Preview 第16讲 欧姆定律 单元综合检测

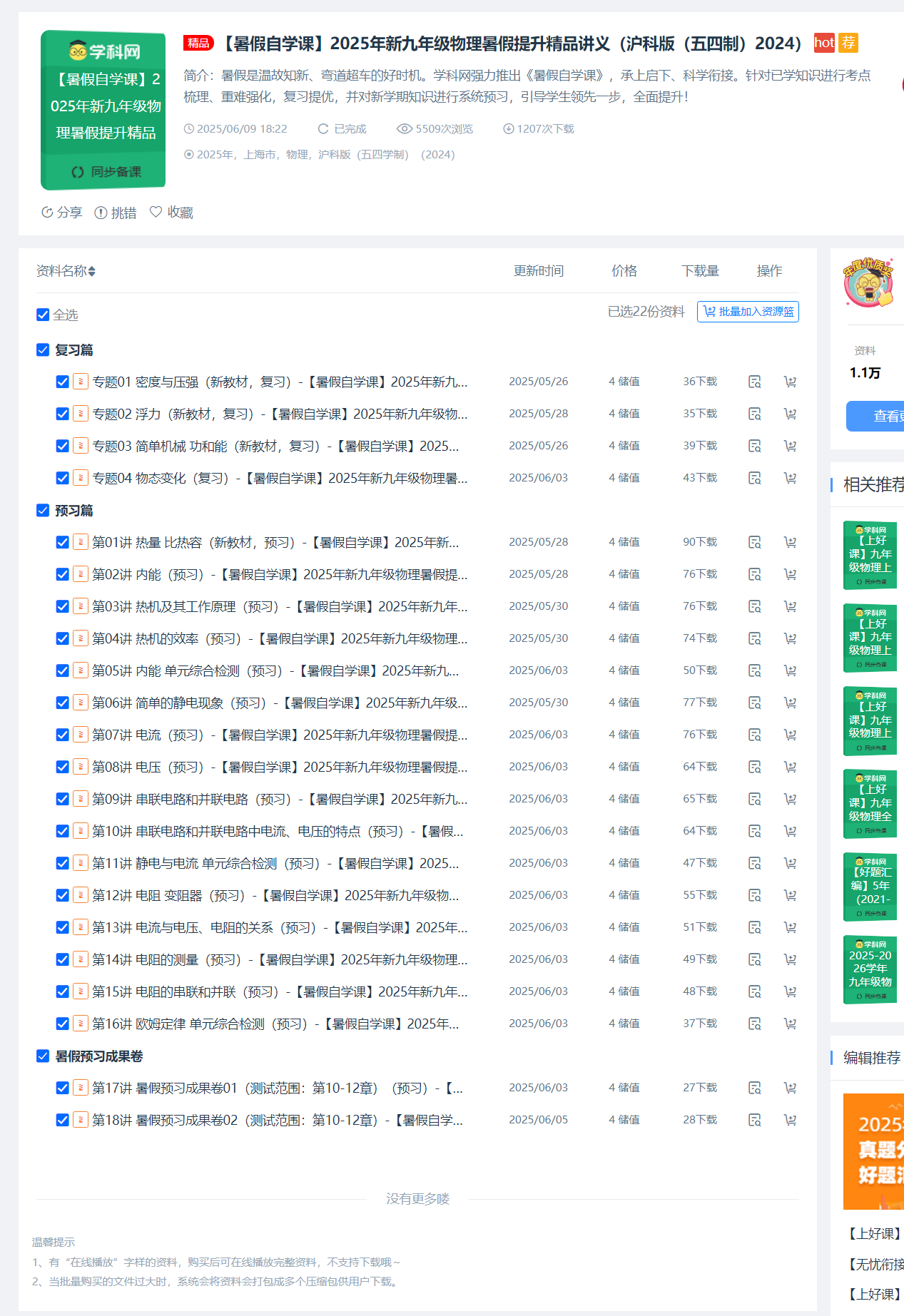point(754,1024)
